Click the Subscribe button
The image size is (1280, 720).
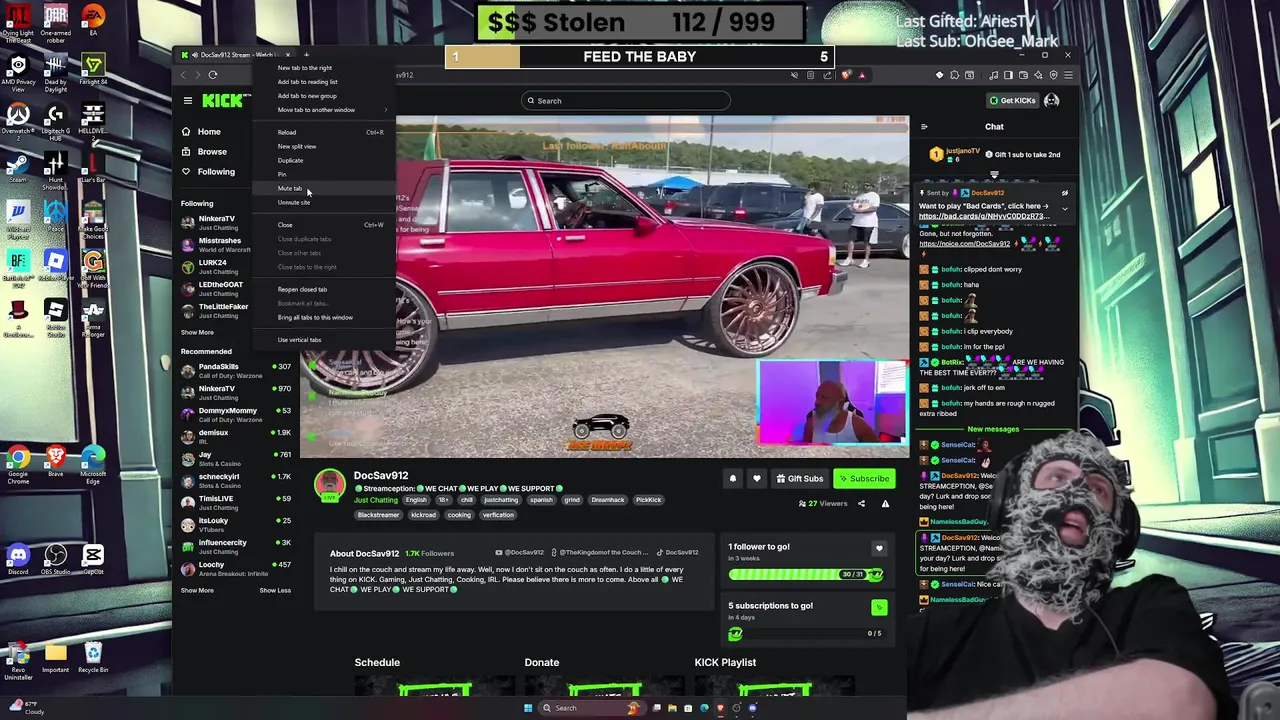[864, 479]
